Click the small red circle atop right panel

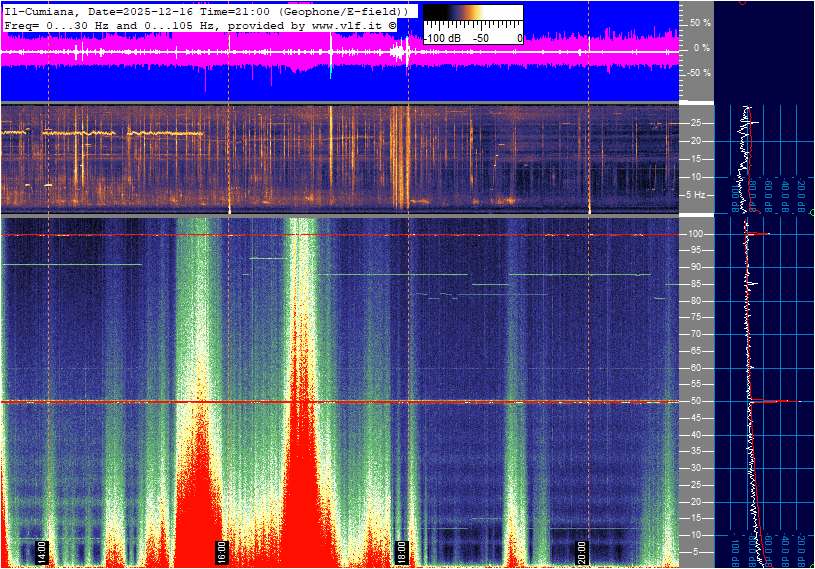pyautogui.click(x=743, y=2)
